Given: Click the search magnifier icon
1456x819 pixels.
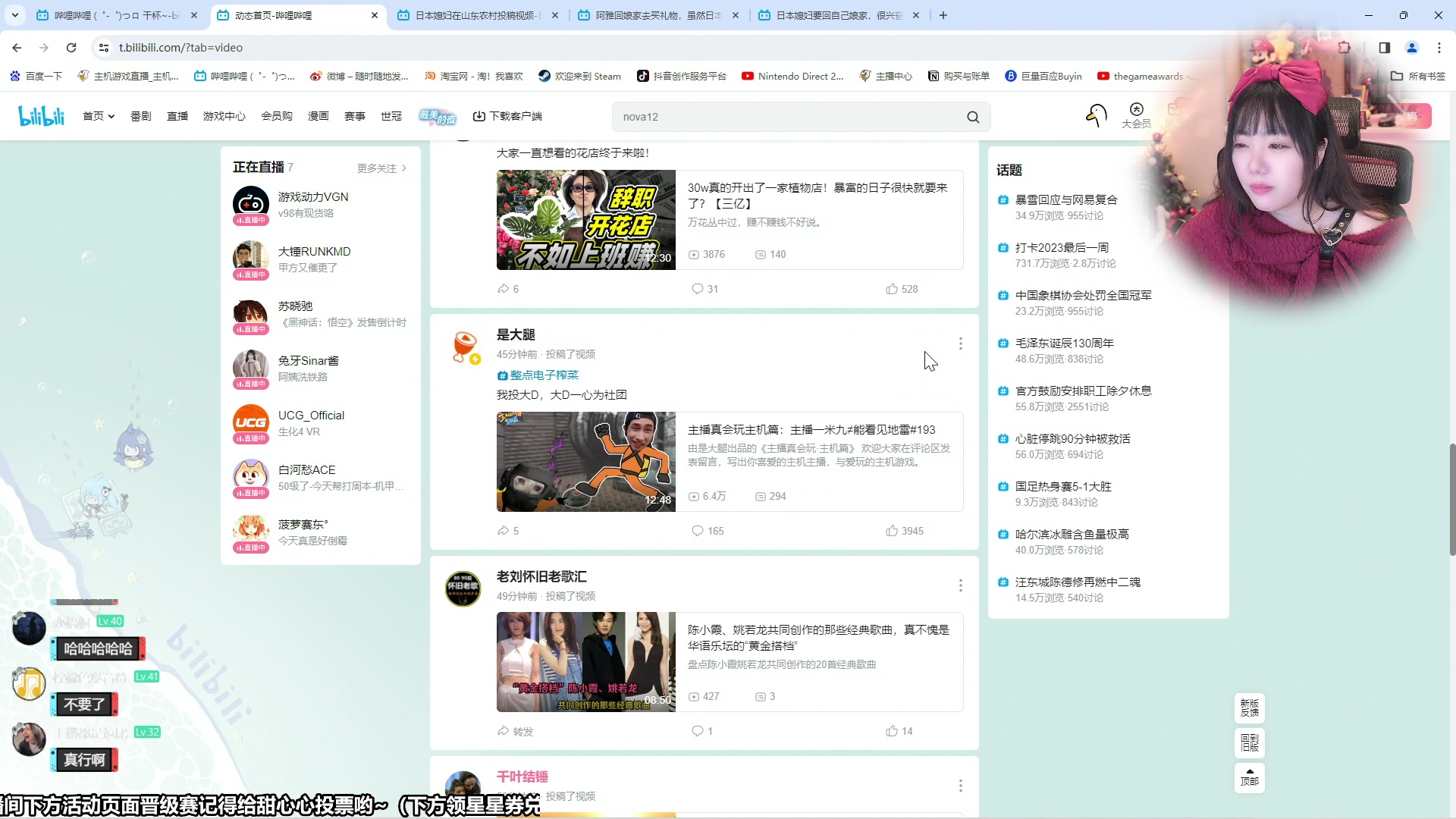Looking at the screenshot, I should [x=974, y=117].
